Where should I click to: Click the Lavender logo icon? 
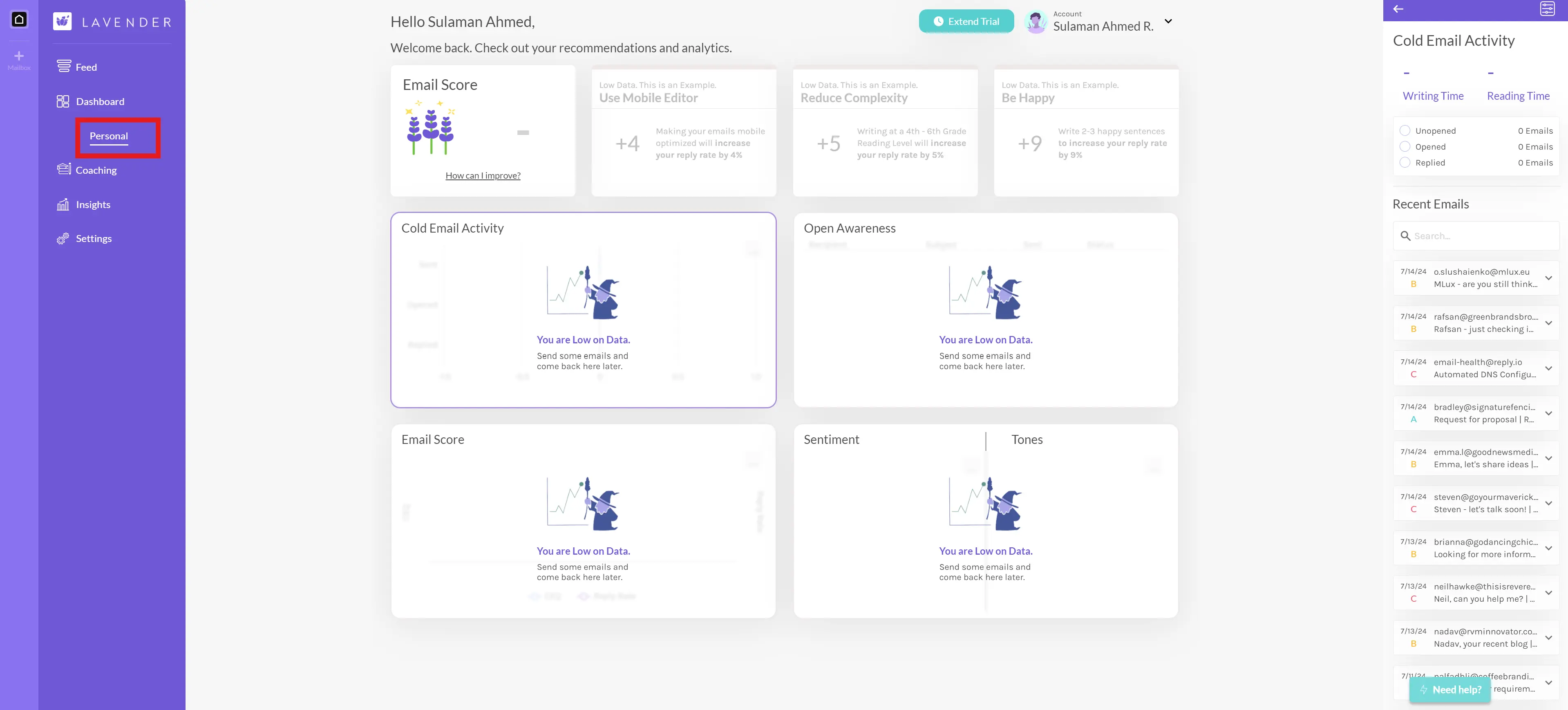click(x=62, y=21)
